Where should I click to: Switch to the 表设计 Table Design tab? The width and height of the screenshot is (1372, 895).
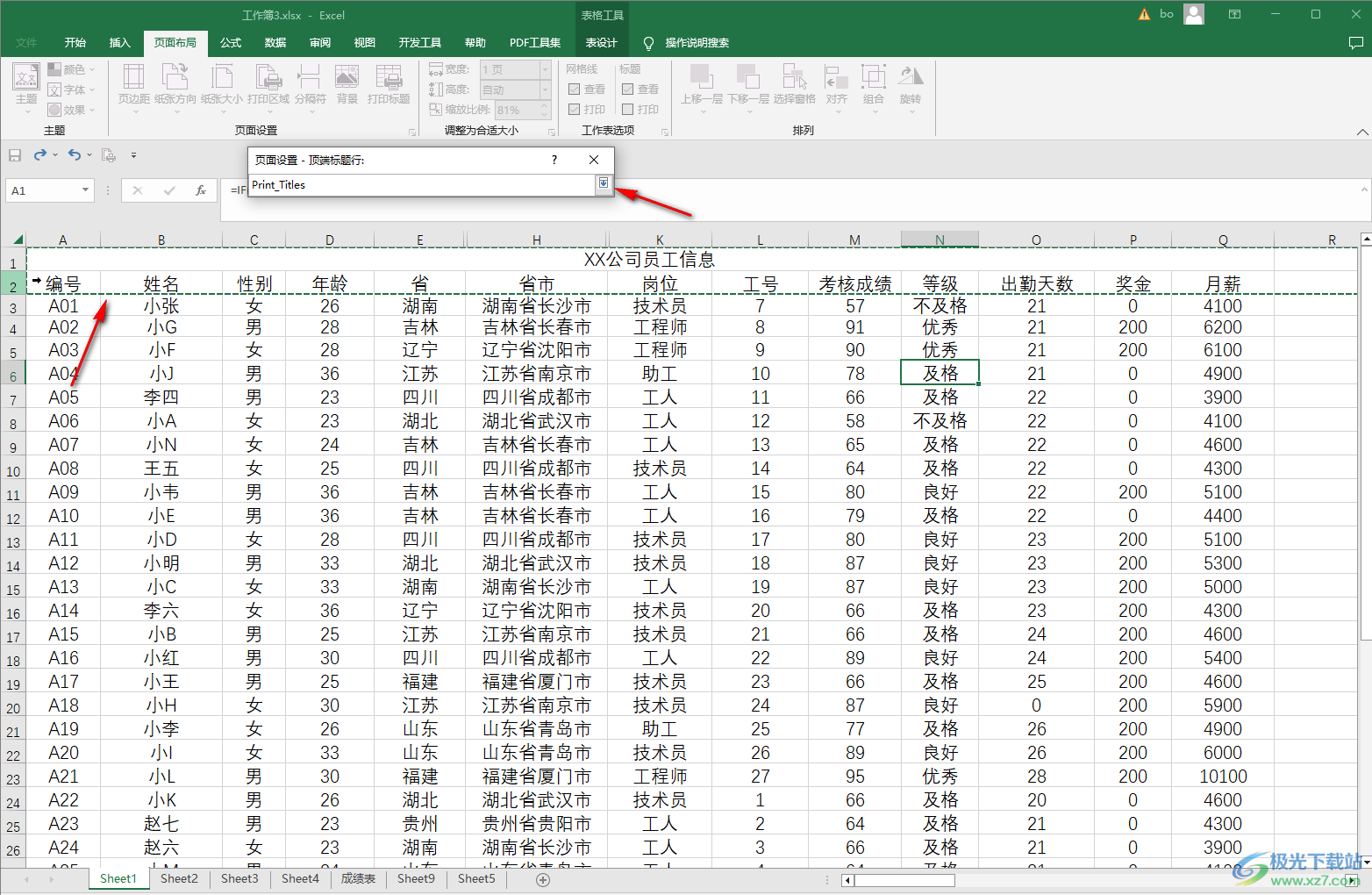click(602, 42)
